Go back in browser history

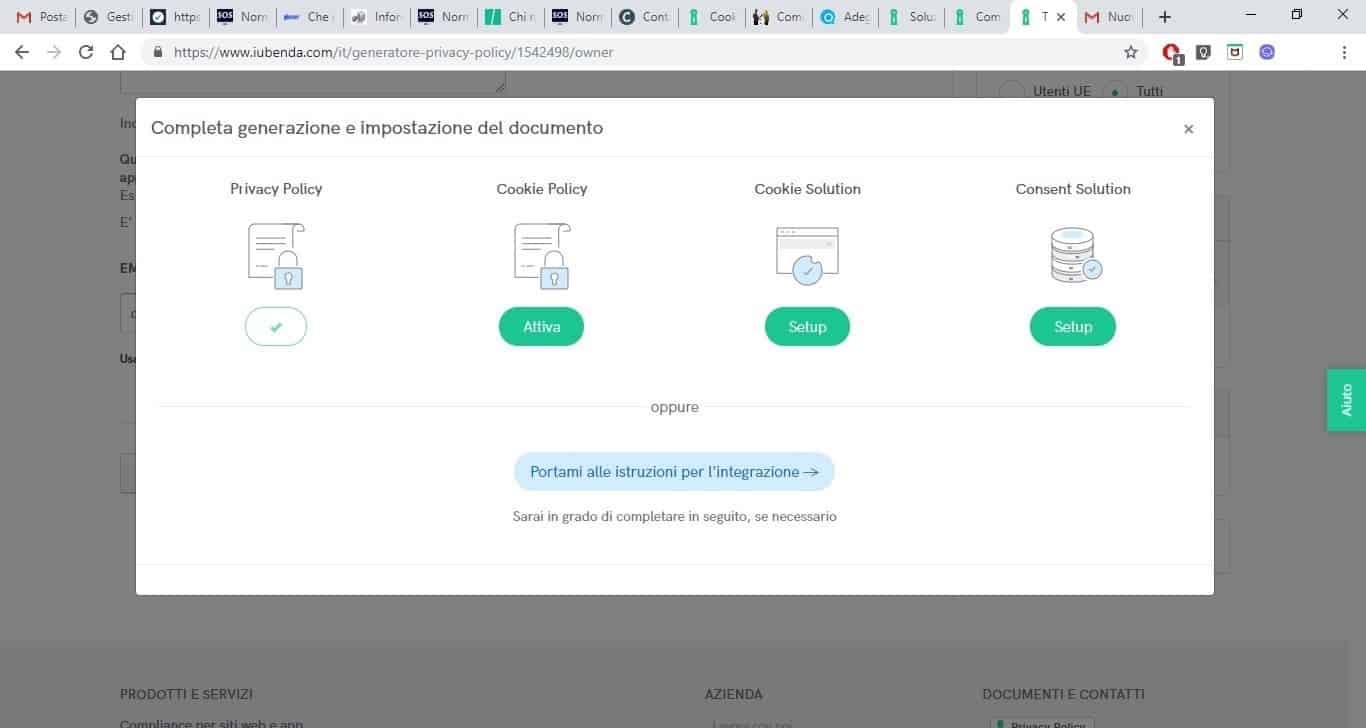point(22,52)
